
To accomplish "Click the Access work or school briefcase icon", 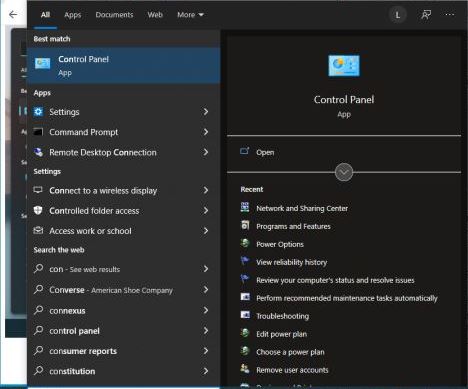I will tap(38, 230).
